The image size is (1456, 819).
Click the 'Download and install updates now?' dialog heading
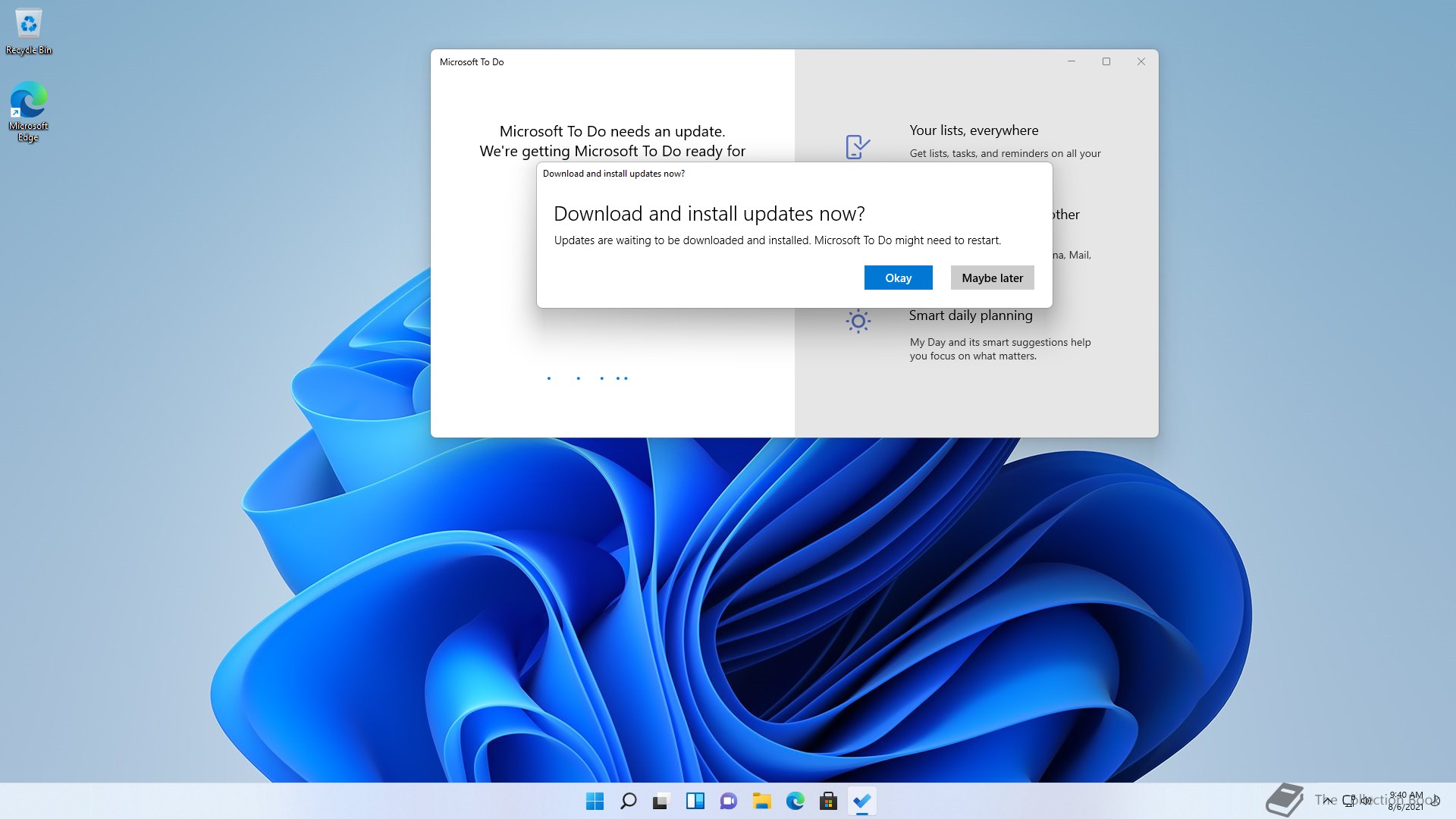[x=709, y=214]
